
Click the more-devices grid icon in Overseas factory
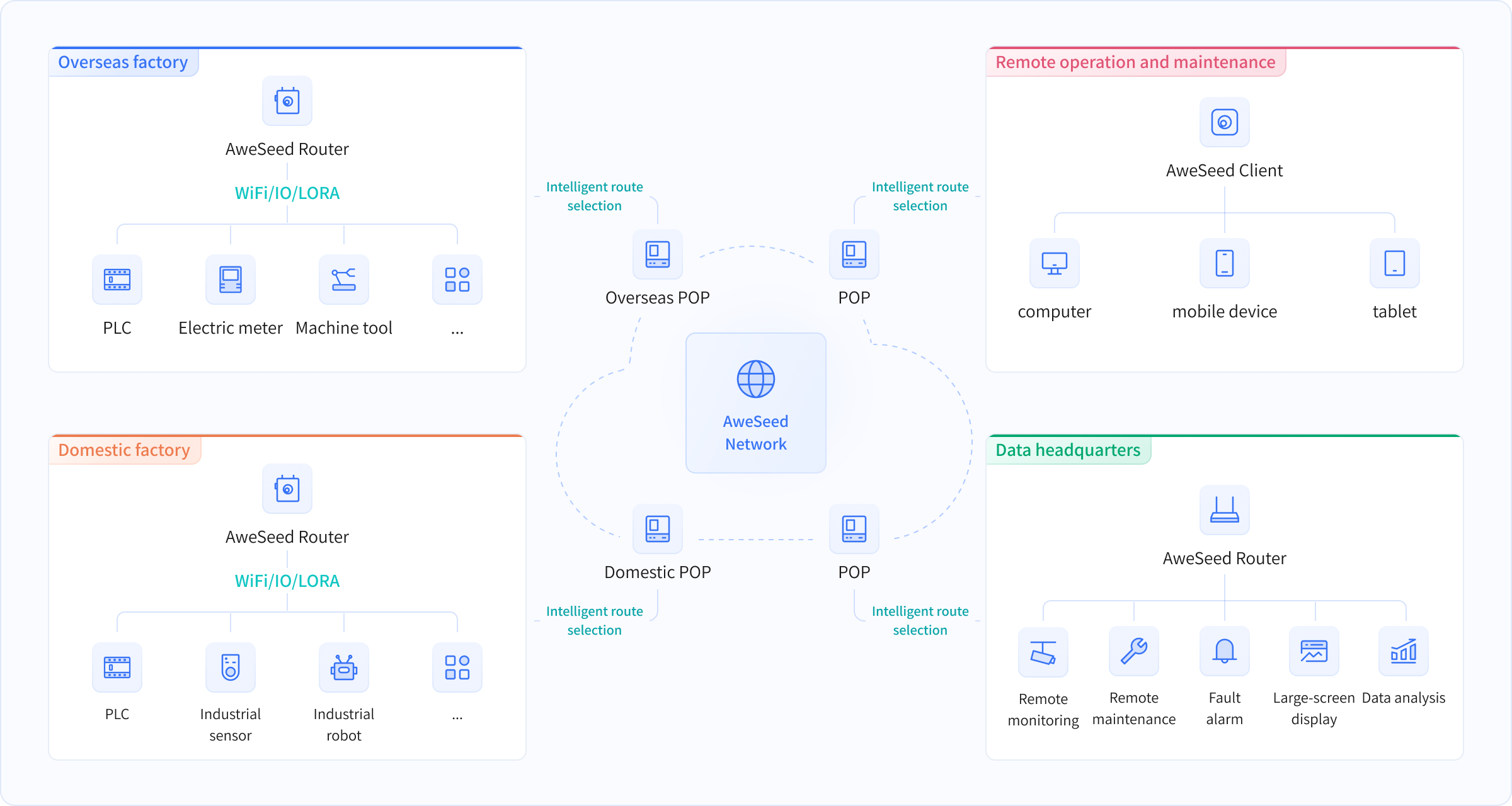457,280
